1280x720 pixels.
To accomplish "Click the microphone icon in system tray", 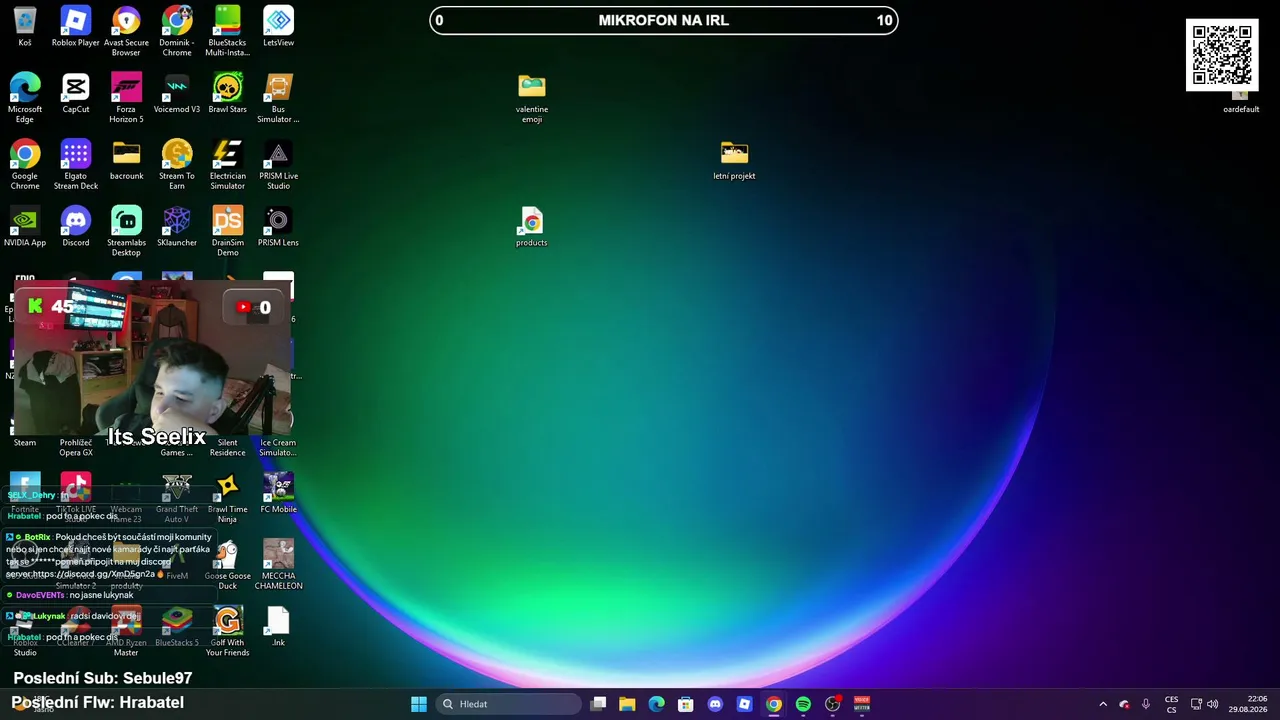I will [x=1146, y=704].
